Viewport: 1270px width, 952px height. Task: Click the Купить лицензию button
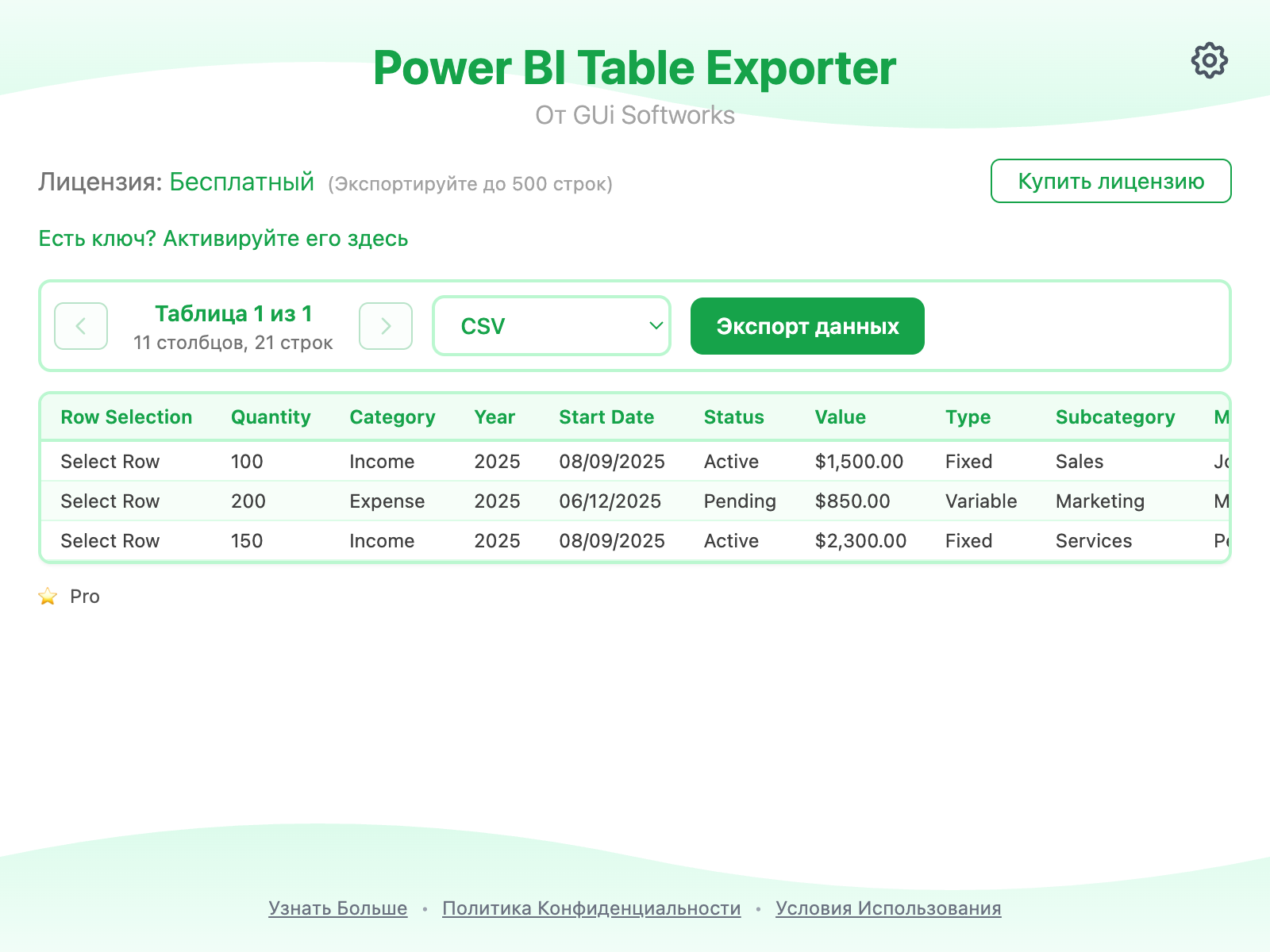[x=1110, y=181]
